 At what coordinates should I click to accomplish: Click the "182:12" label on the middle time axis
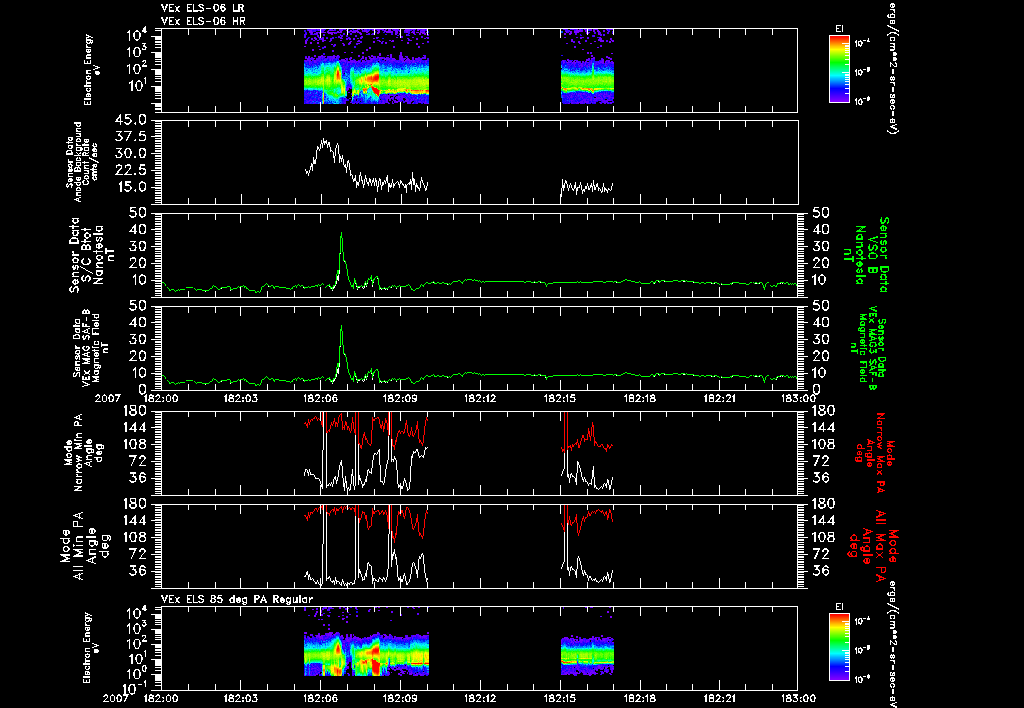[480, 397]
